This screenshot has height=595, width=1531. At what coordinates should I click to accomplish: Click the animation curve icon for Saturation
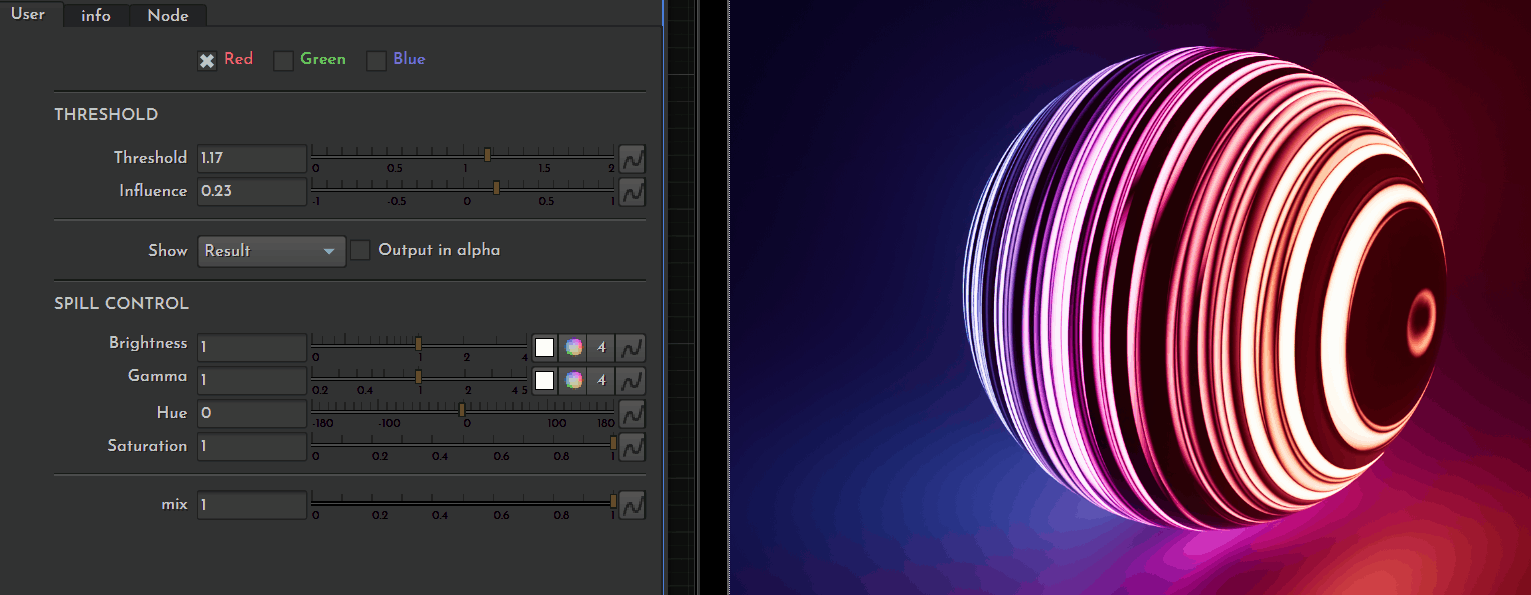631,447
